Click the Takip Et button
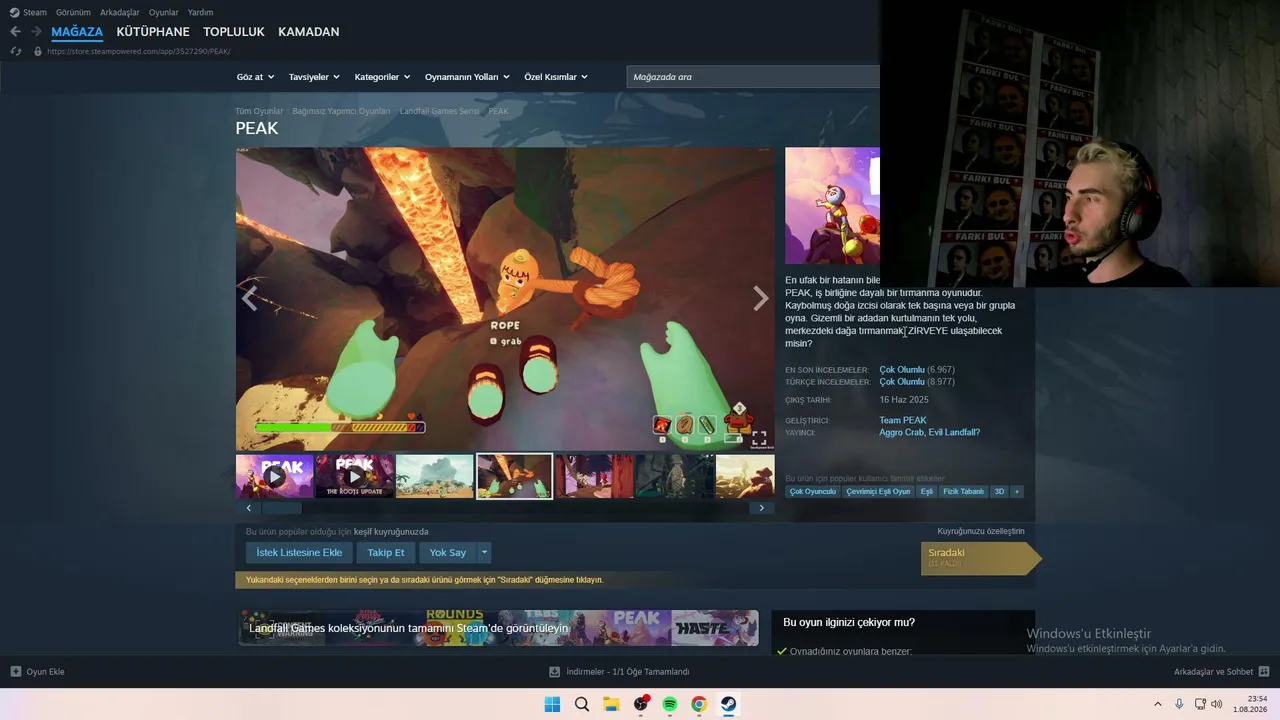1280x720 pixels. [x=386, y=552]
